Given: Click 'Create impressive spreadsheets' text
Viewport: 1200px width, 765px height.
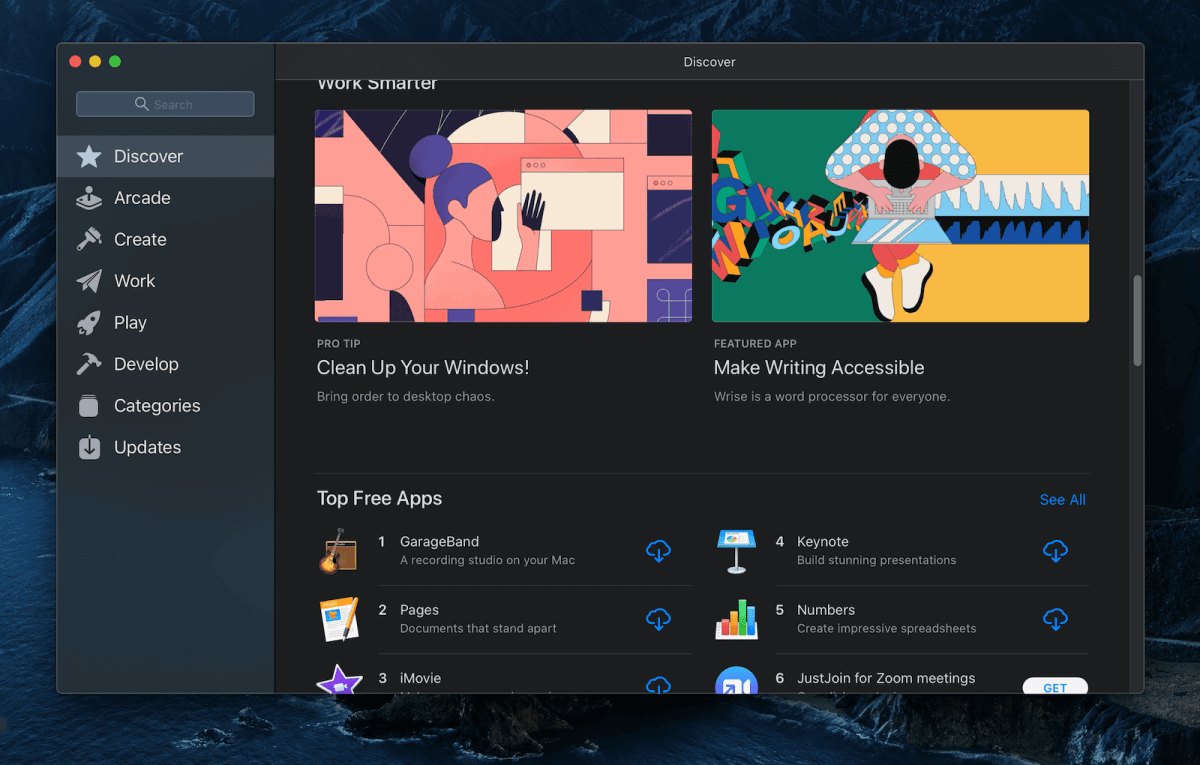Looking at the screenshot, I should point(886,628).
